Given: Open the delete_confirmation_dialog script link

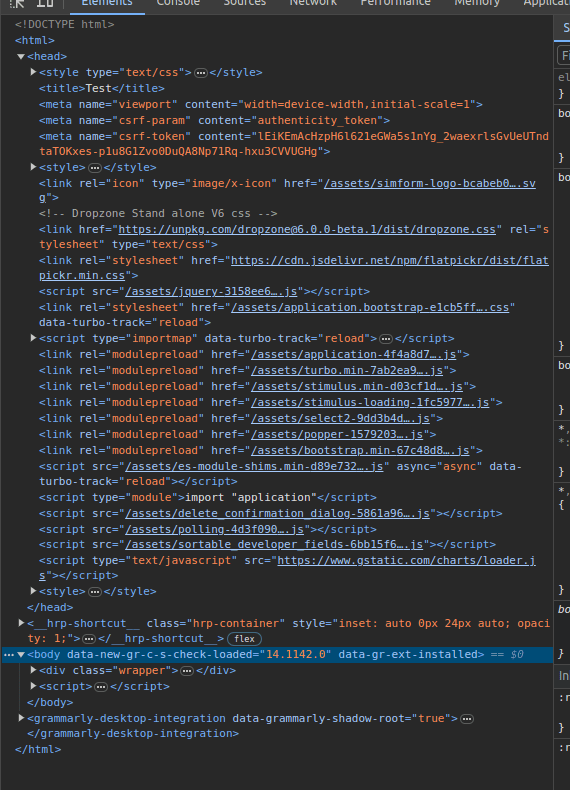Looking at the screenshot, I should [x=277, y=513].
